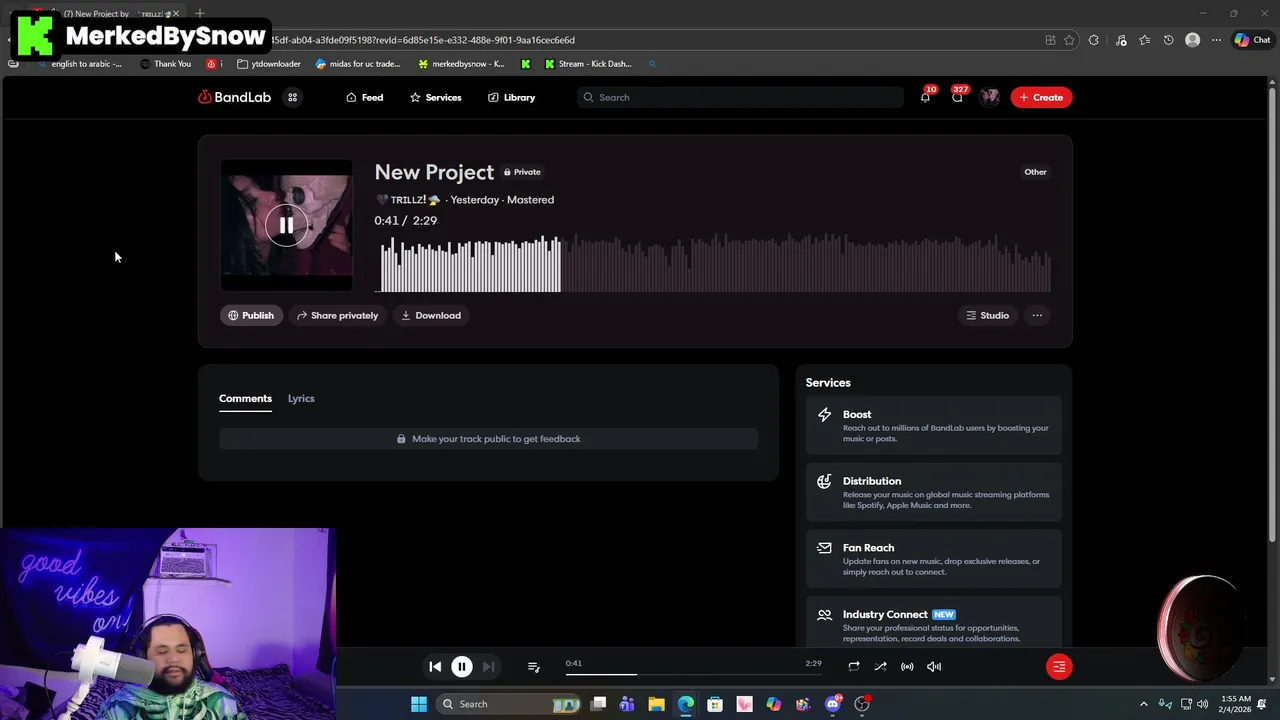The width and height of the screenshot is (1280, 720).
Task: Switch to the Comments tab
Action: point(245,398)
